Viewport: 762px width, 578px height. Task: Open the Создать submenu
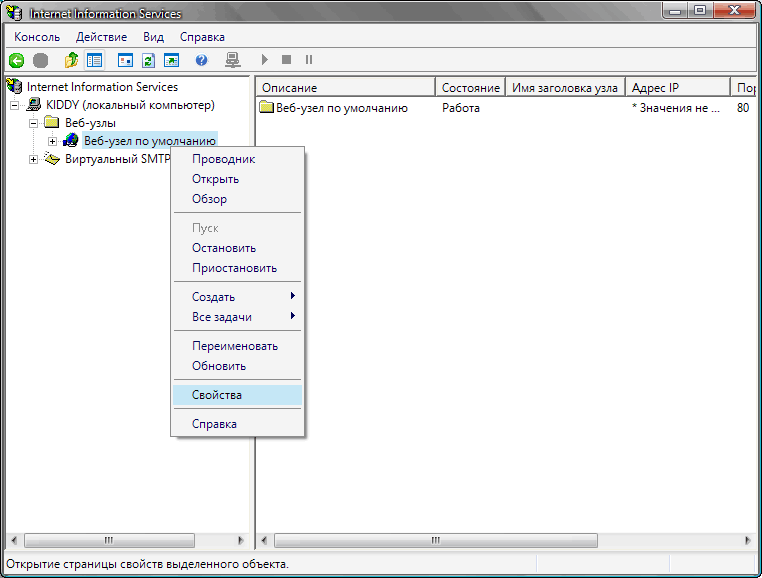click(238, 297)
